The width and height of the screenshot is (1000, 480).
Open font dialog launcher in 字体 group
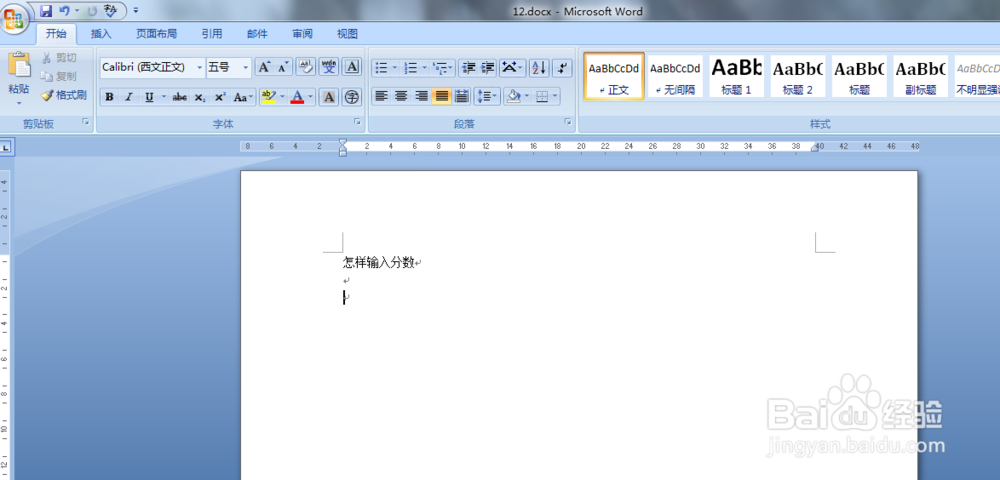[357, 121]
